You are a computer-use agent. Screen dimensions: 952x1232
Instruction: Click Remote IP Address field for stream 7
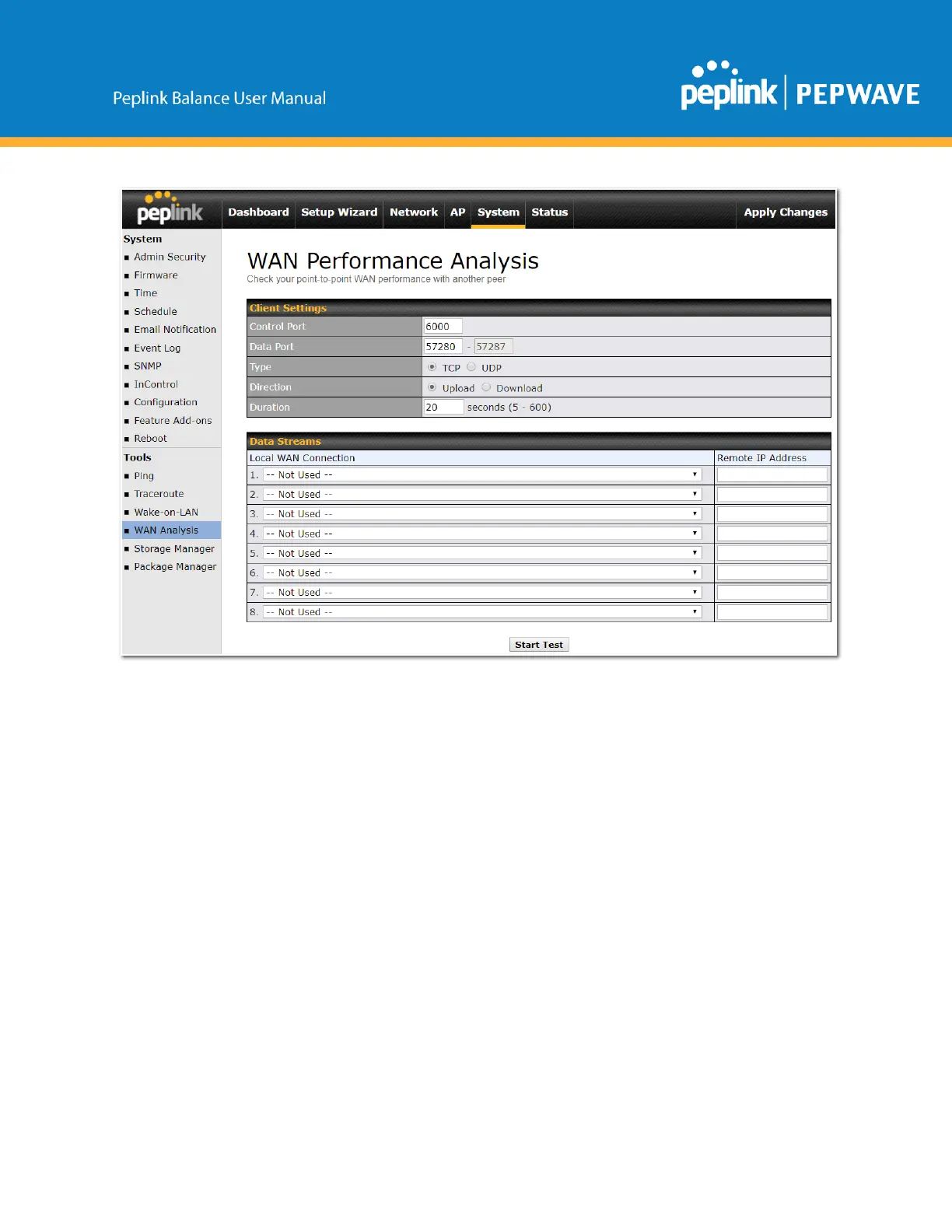pos(772,593)
